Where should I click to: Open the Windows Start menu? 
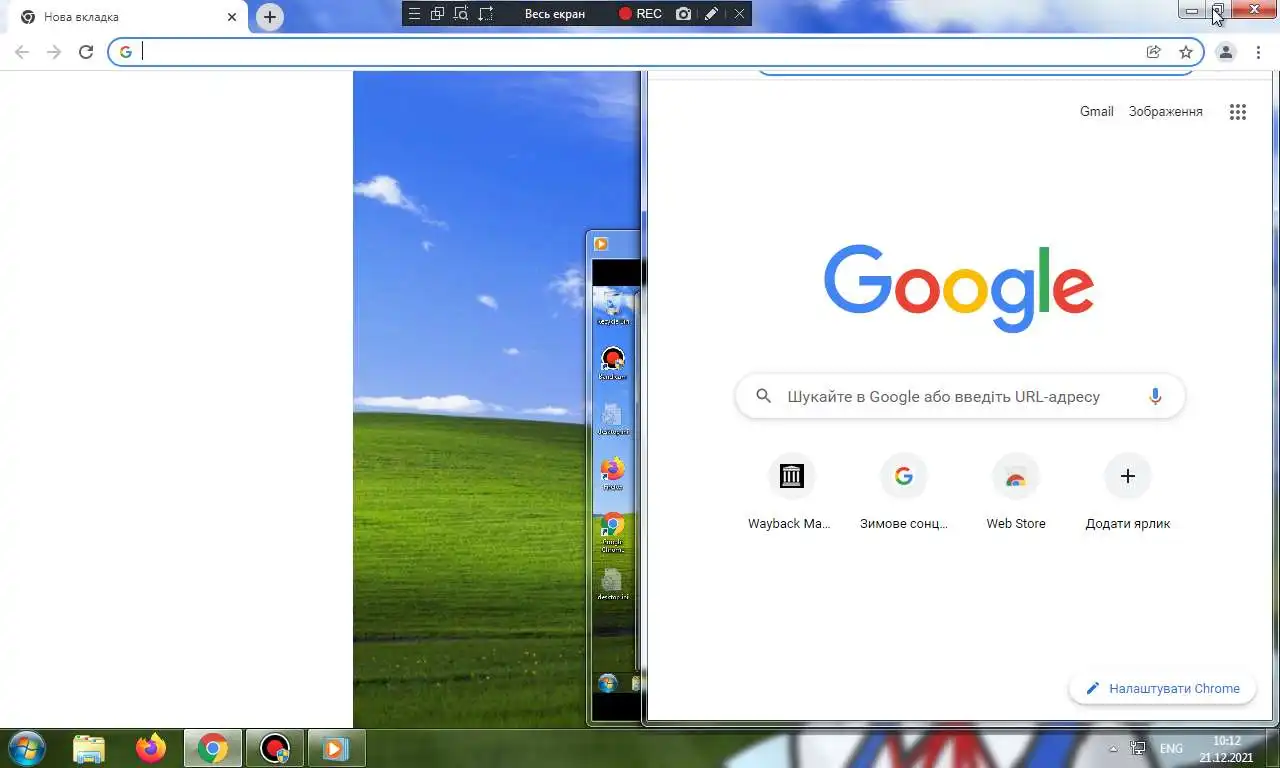pos(25,748)
